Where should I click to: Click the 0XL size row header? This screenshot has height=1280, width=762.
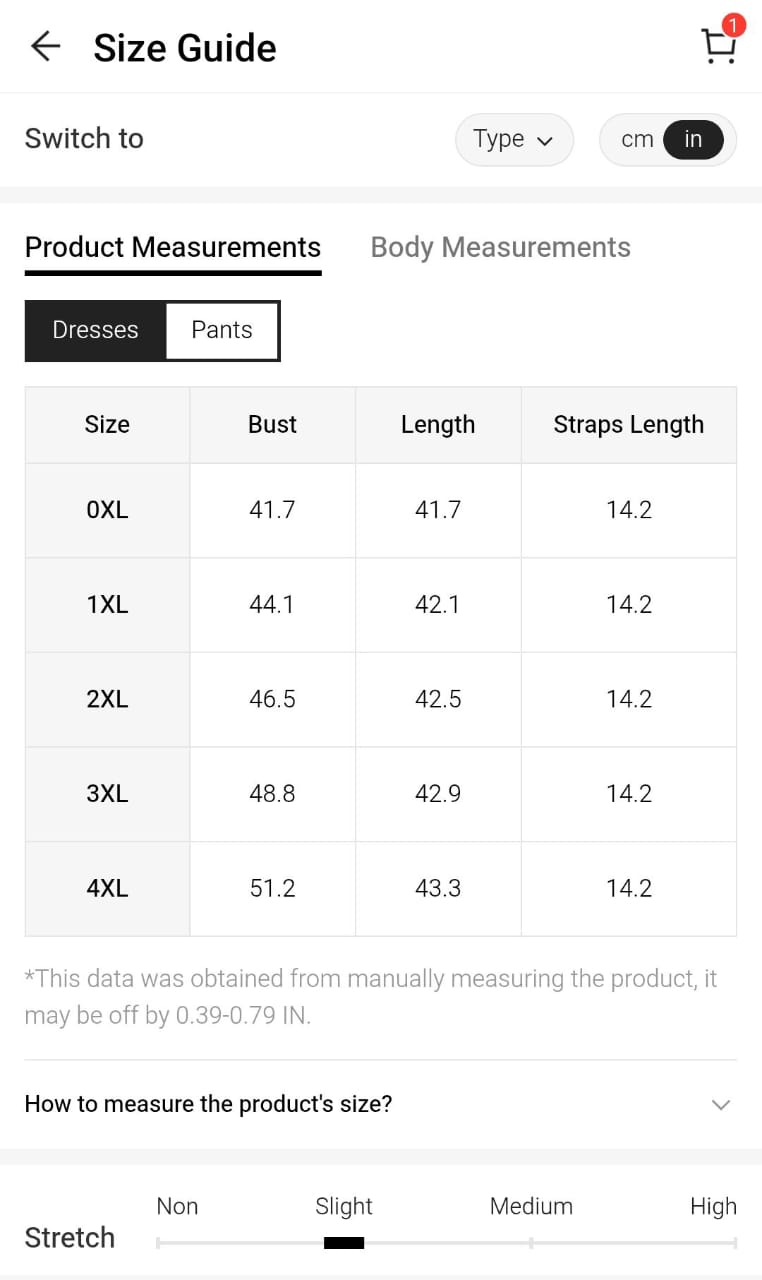[x=107, y=510]
